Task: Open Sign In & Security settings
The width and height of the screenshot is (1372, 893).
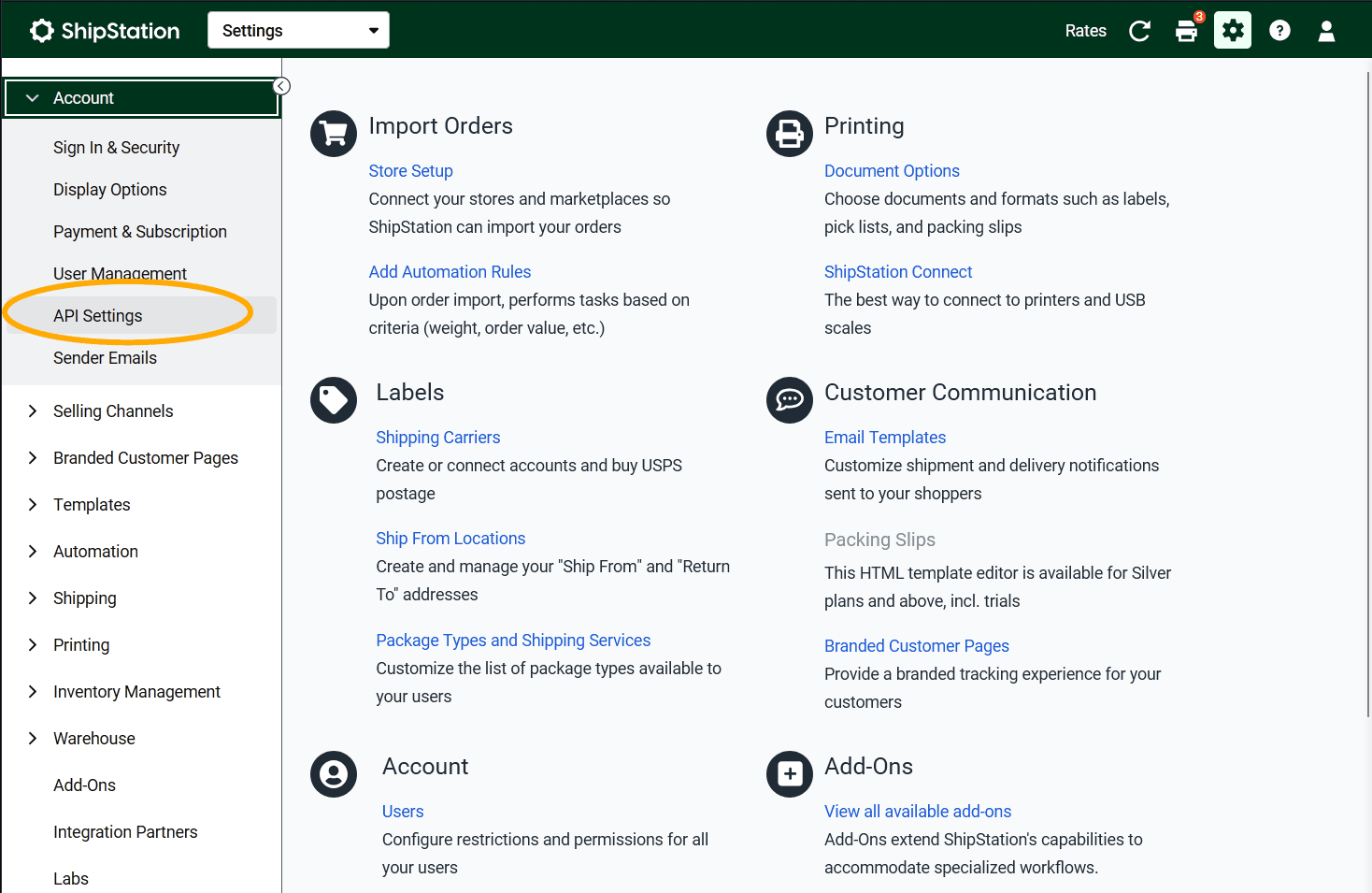Action: (116, 148)
